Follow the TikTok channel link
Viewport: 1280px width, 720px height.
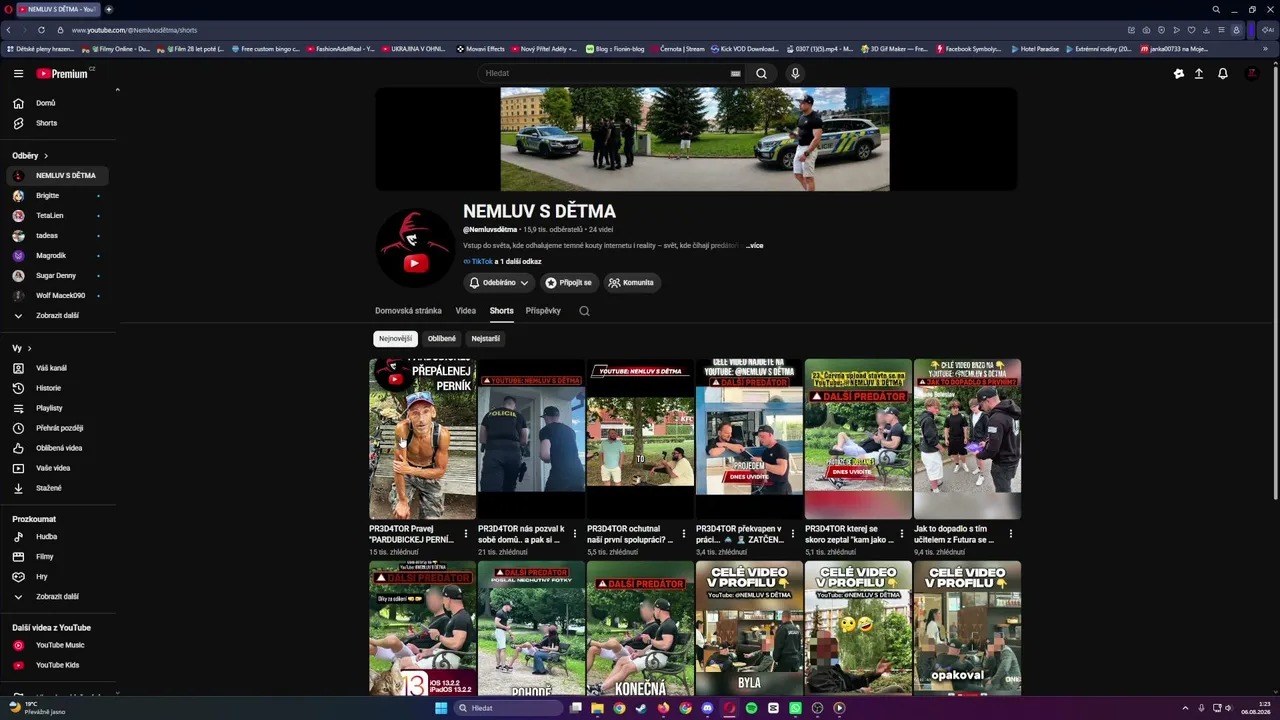[x=482, y=262]
